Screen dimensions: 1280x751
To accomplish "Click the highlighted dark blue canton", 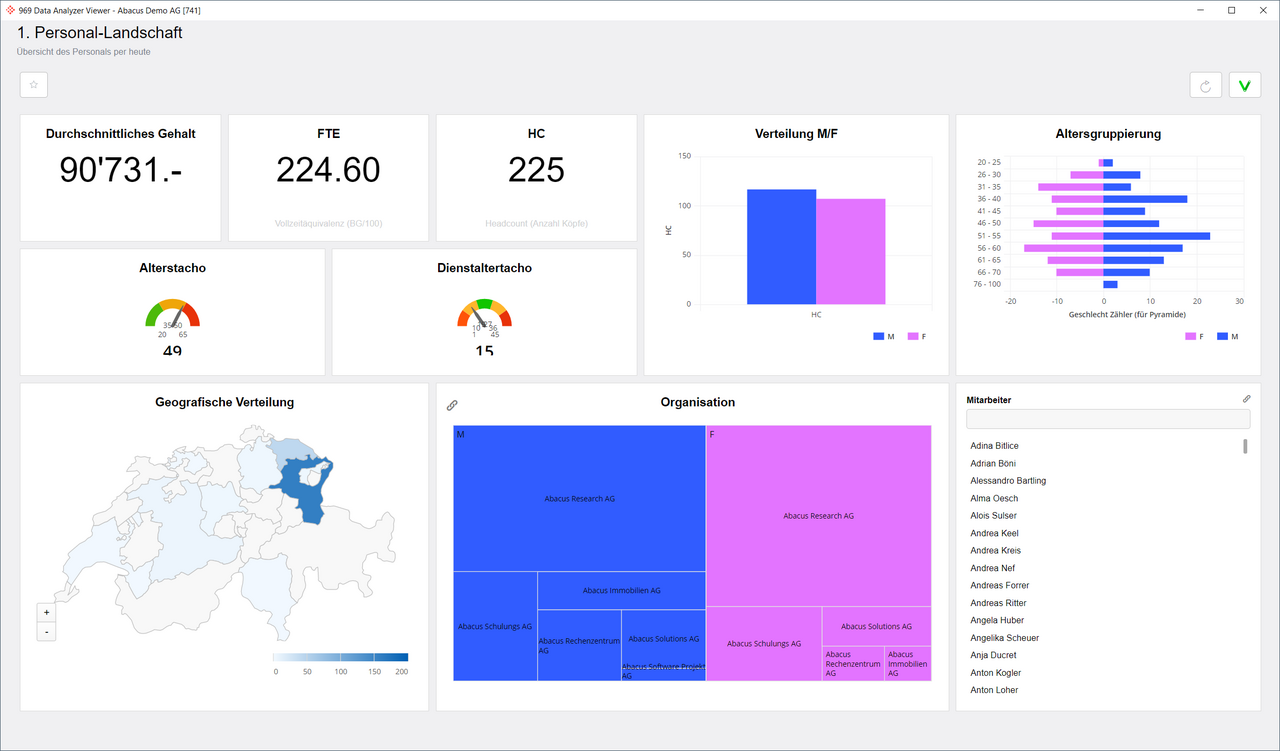I will [304, 488].
